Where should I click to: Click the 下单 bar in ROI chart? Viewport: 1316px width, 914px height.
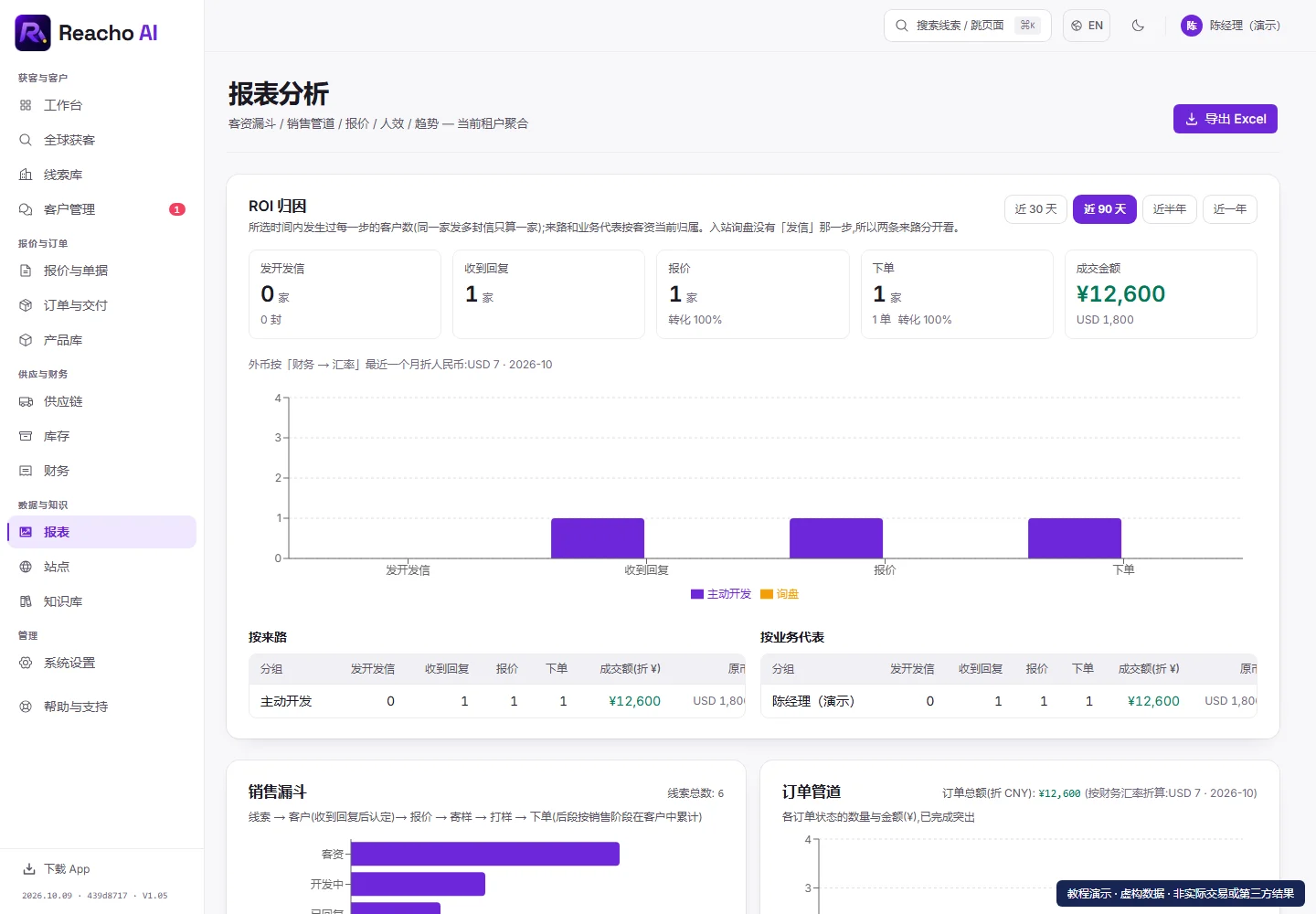coord(1075,538)
